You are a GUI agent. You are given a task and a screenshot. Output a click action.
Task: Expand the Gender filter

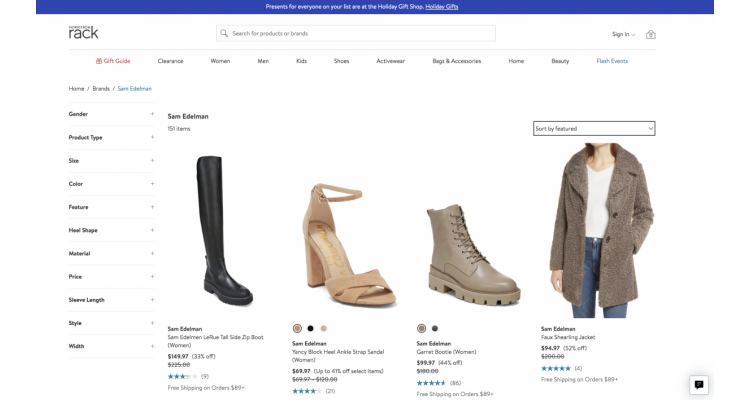pyautogui.click(x=111, y=114)
